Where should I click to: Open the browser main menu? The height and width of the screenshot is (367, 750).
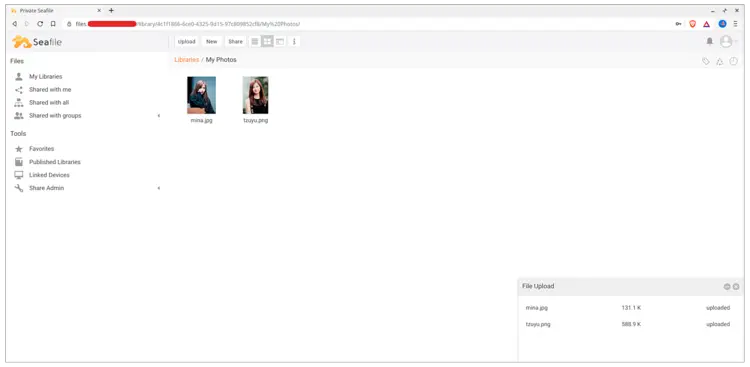point(736,23)
